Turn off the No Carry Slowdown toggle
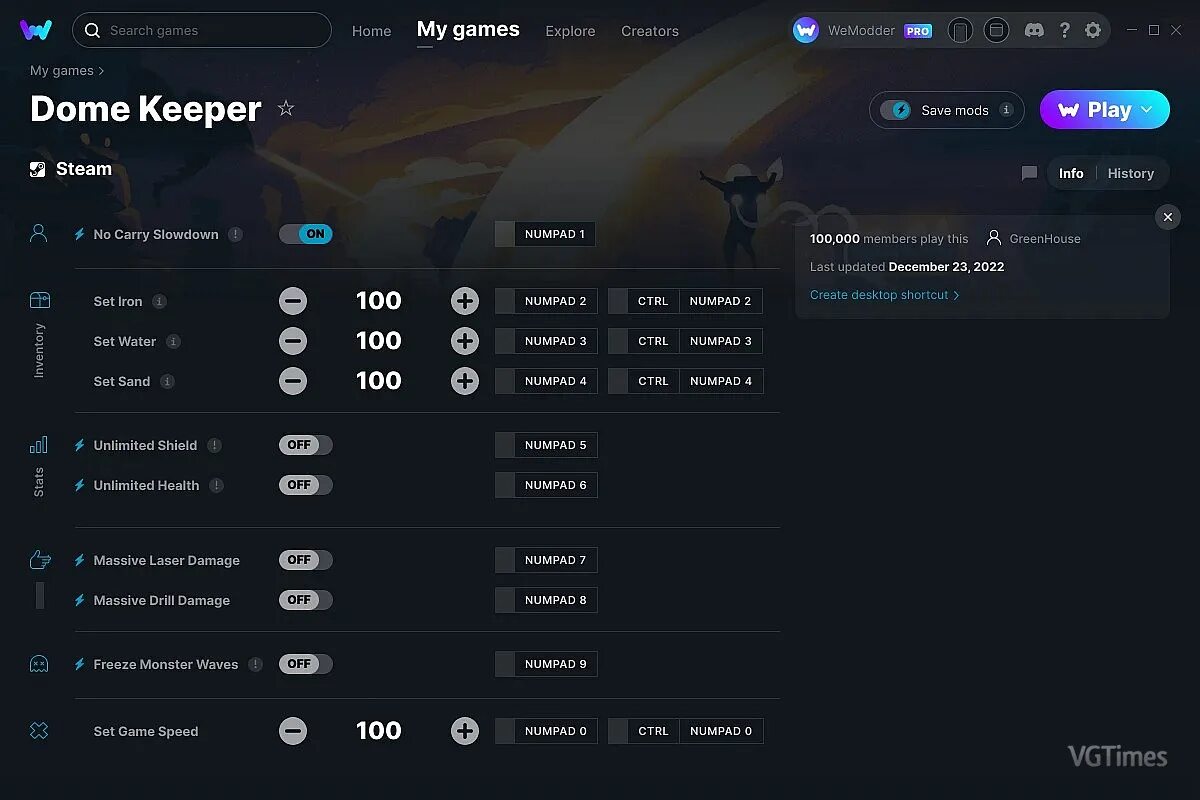The width and height of the screenshot is (1200, 800). 306,234
